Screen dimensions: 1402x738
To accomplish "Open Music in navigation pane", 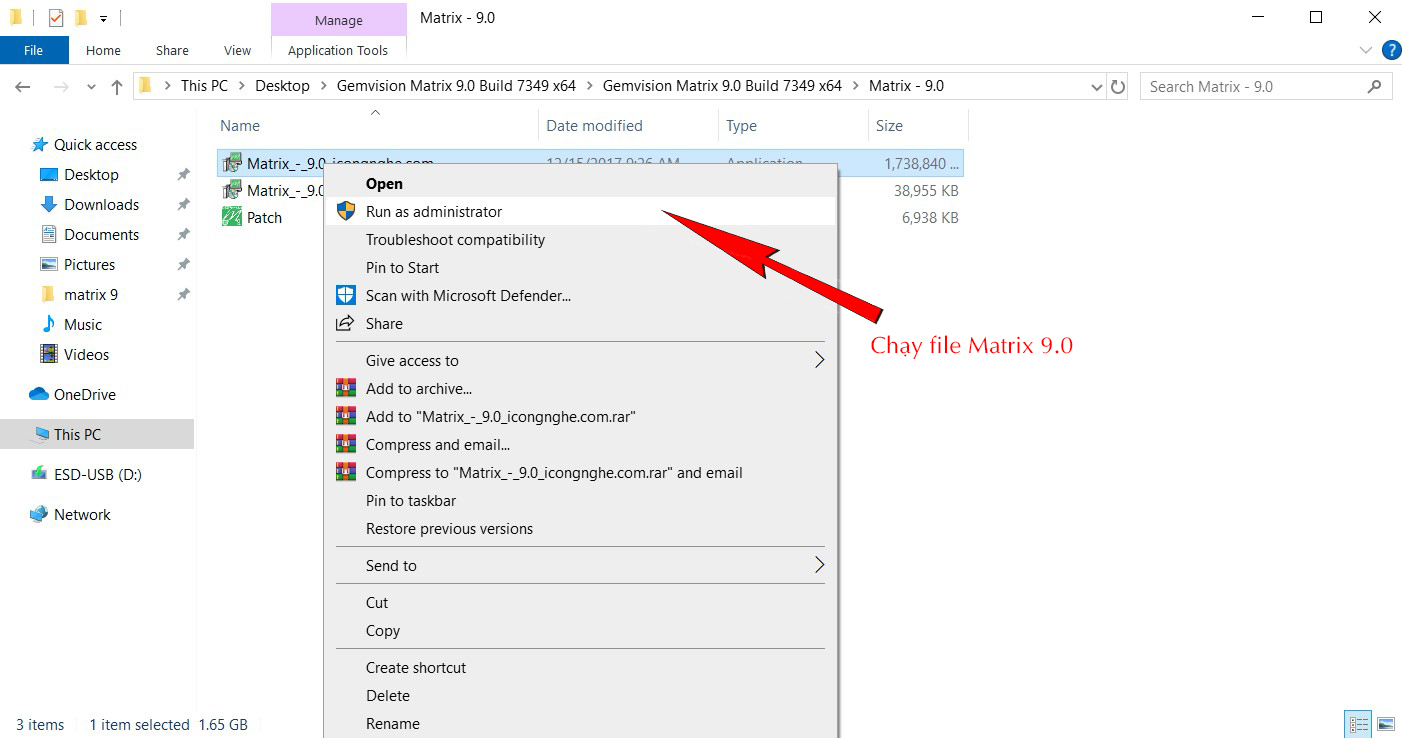I will tap(82, 325).
